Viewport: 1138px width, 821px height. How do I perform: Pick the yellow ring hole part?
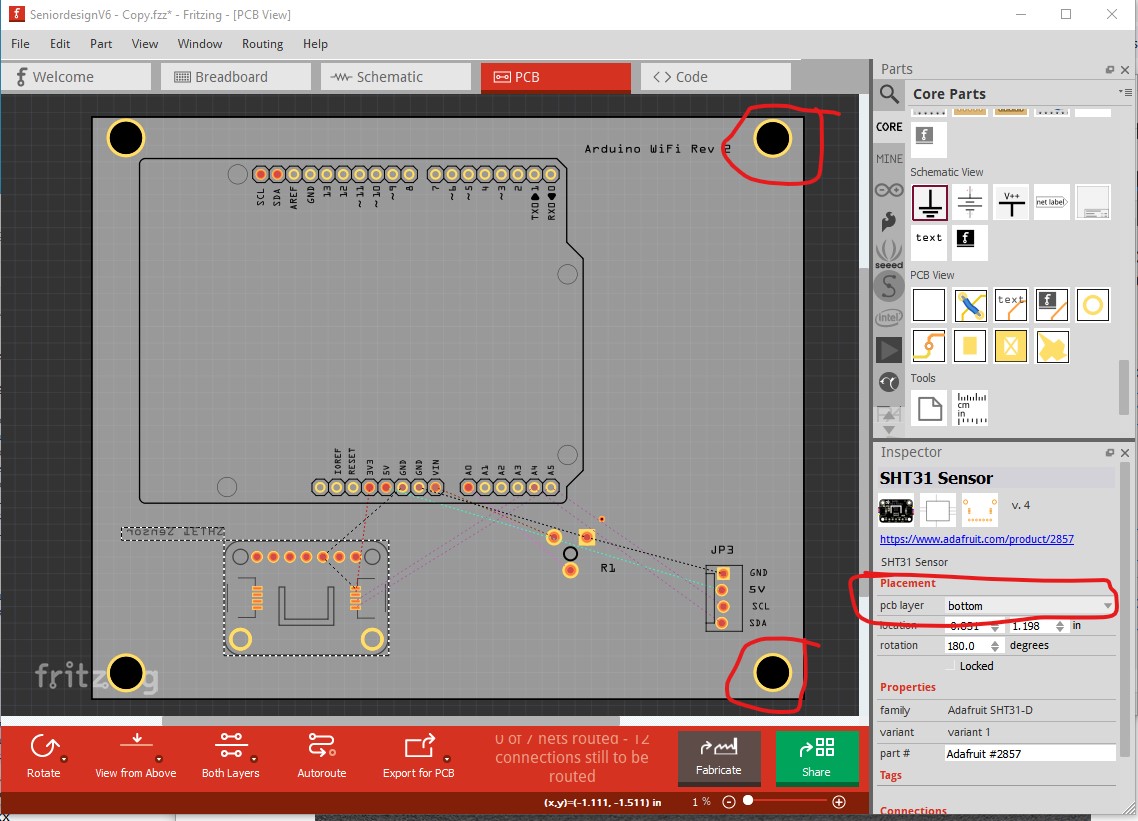pyautogui.click(x=1093, y=305)
